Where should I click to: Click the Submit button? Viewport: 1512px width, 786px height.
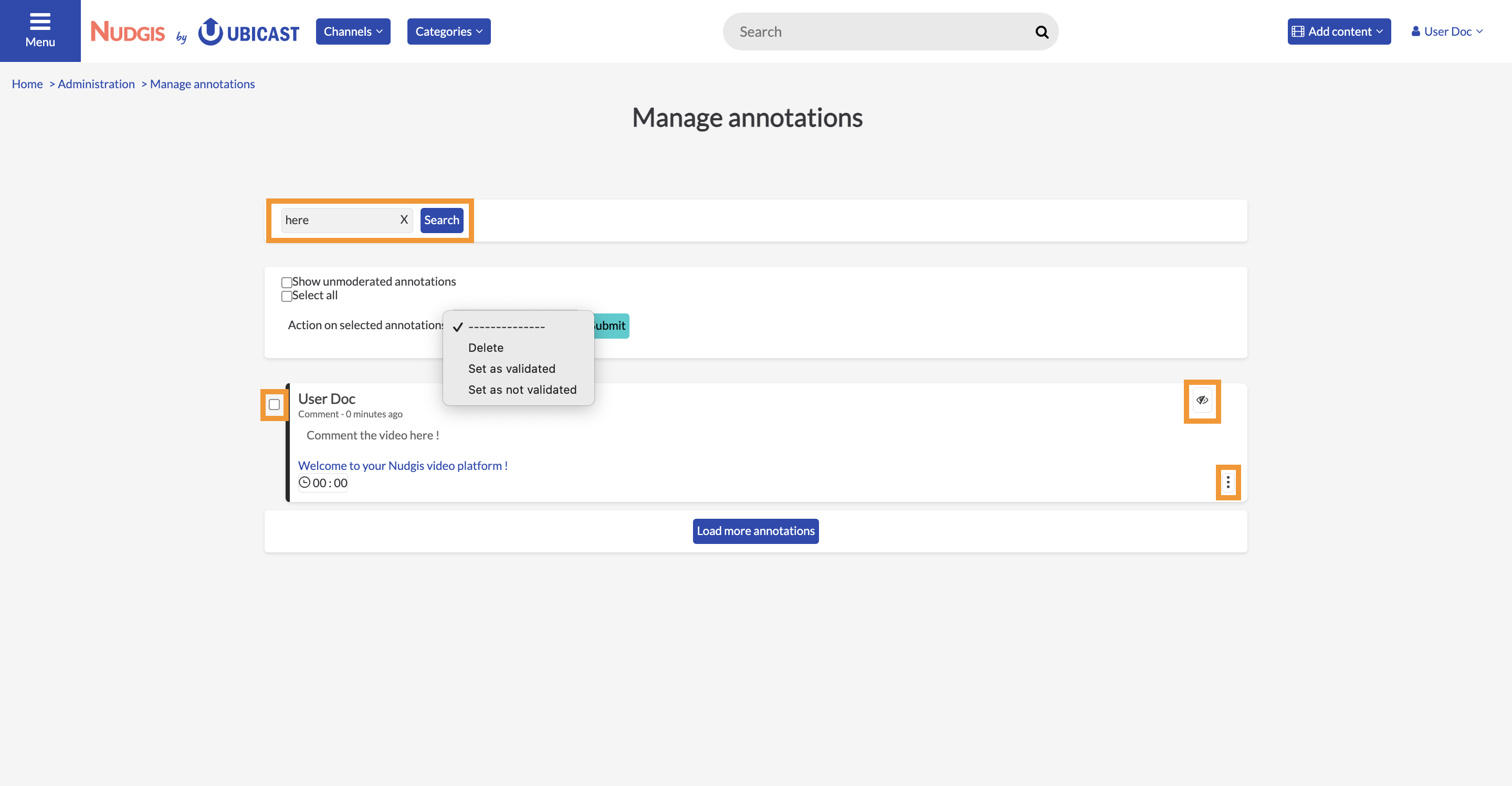611,326
